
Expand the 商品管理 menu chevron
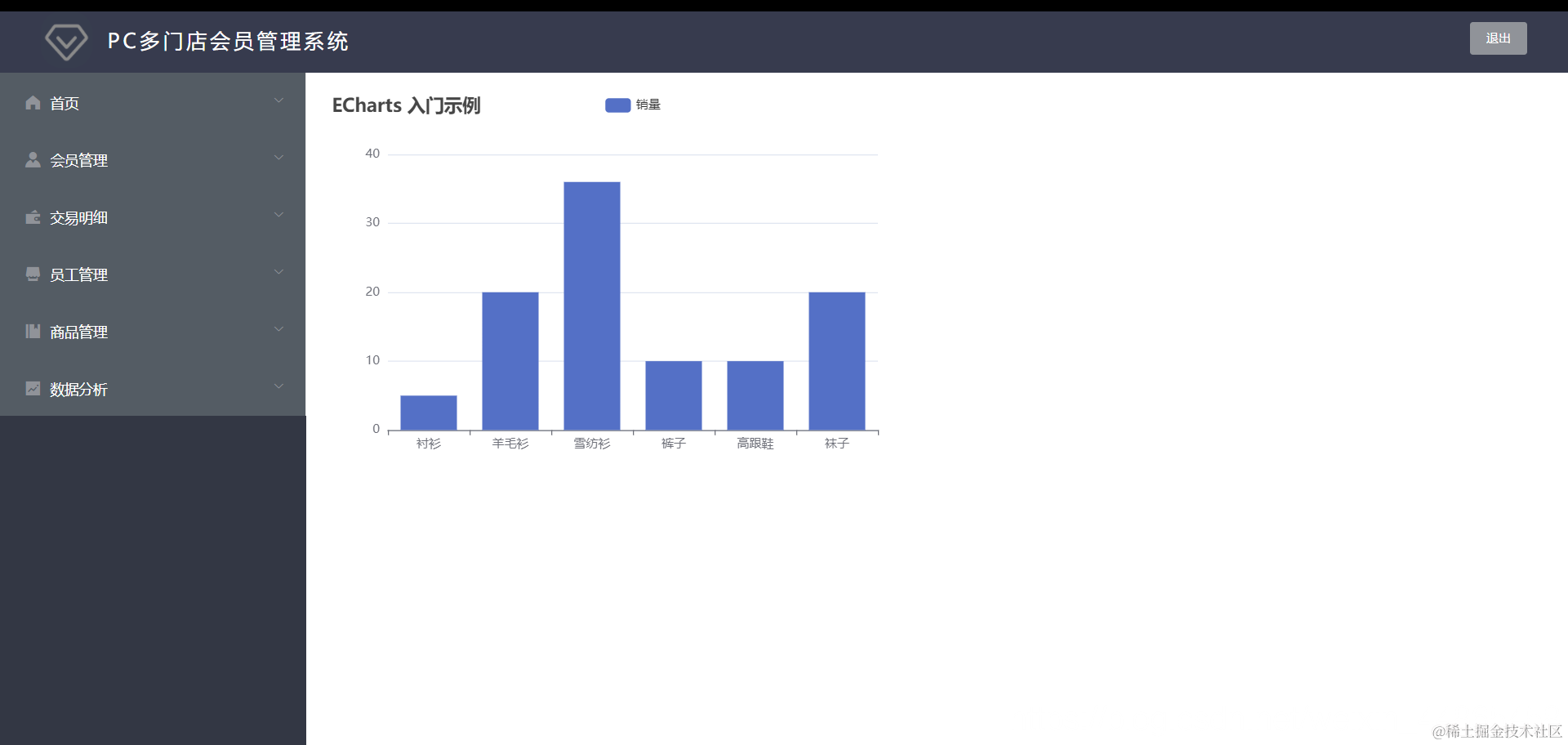click(x=278, y=329)
